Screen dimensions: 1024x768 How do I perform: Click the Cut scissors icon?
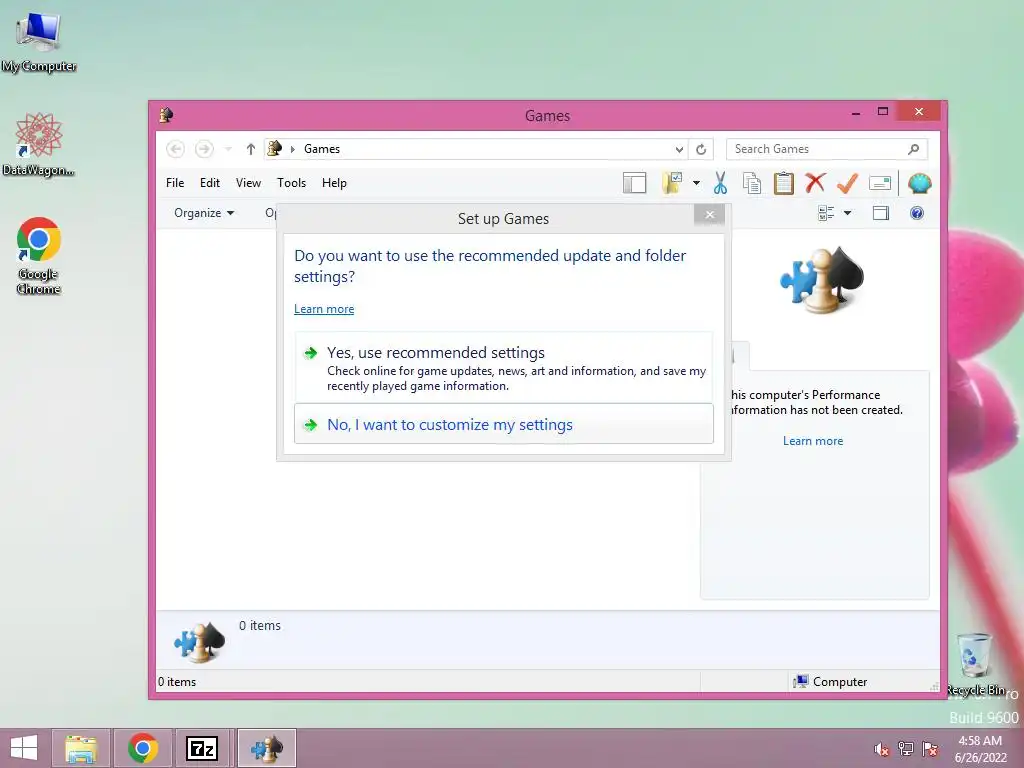[x=720, y=183]
